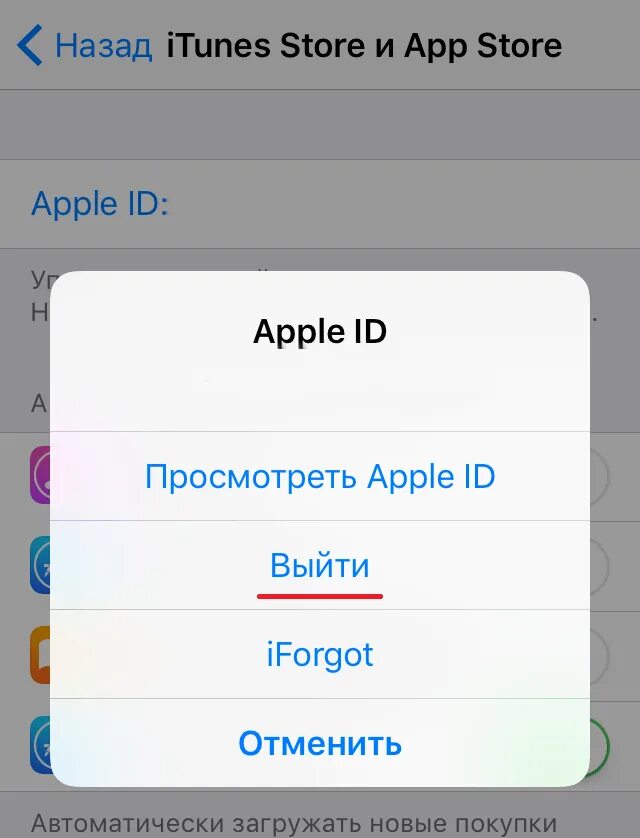Tap the Apple ID dialog title
Screen dimensions: 640x838
point(320,331)
